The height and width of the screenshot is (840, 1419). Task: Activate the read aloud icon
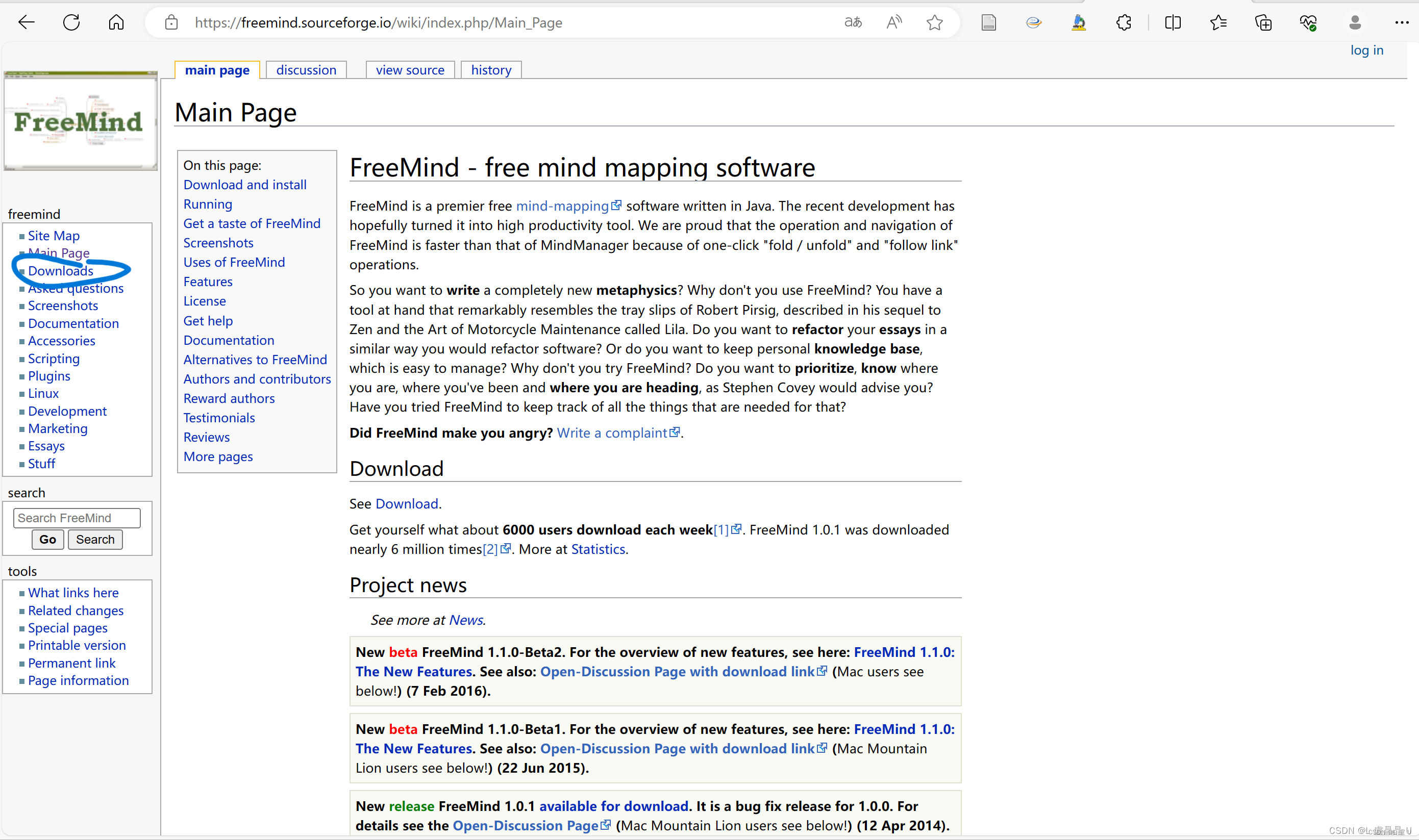[893, 22]
